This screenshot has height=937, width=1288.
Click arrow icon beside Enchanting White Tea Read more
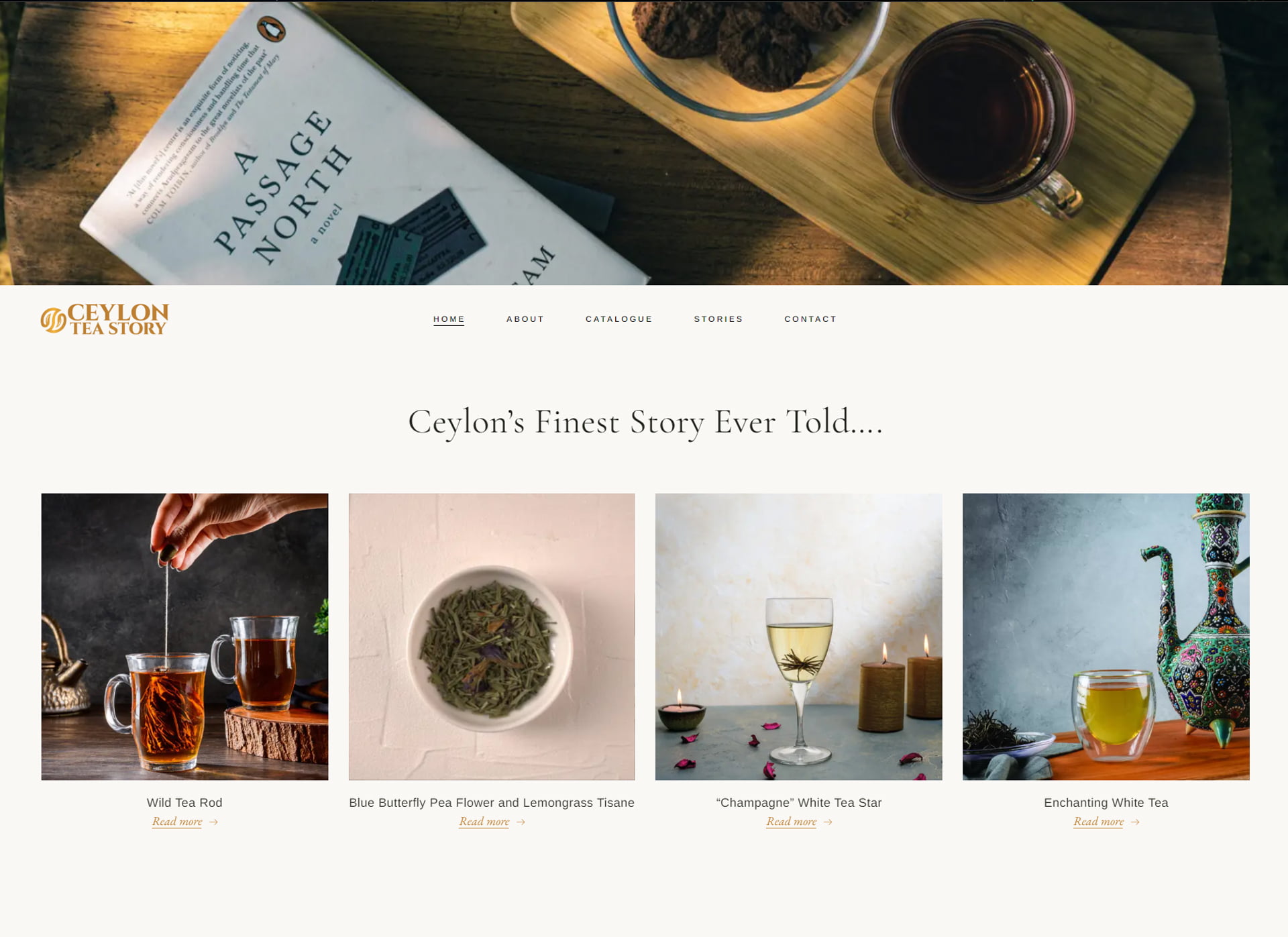1135,822
